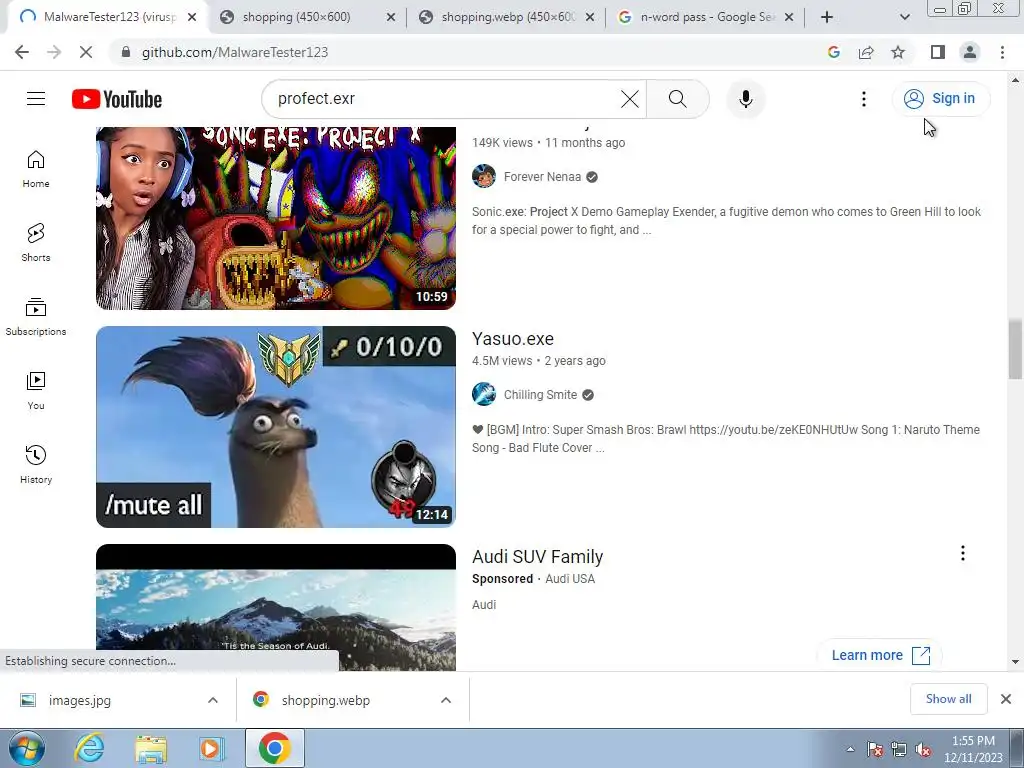Viewport: 1024px width, 768px height.
Task: Expand options for shopping.webp download
Action: coord(446,700)
